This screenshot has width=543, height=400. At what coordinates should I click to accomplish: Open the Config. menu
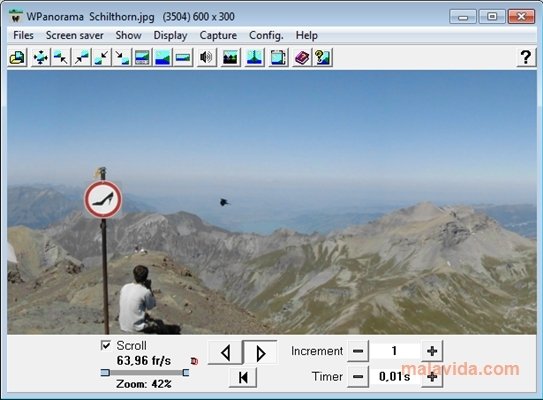266,35
